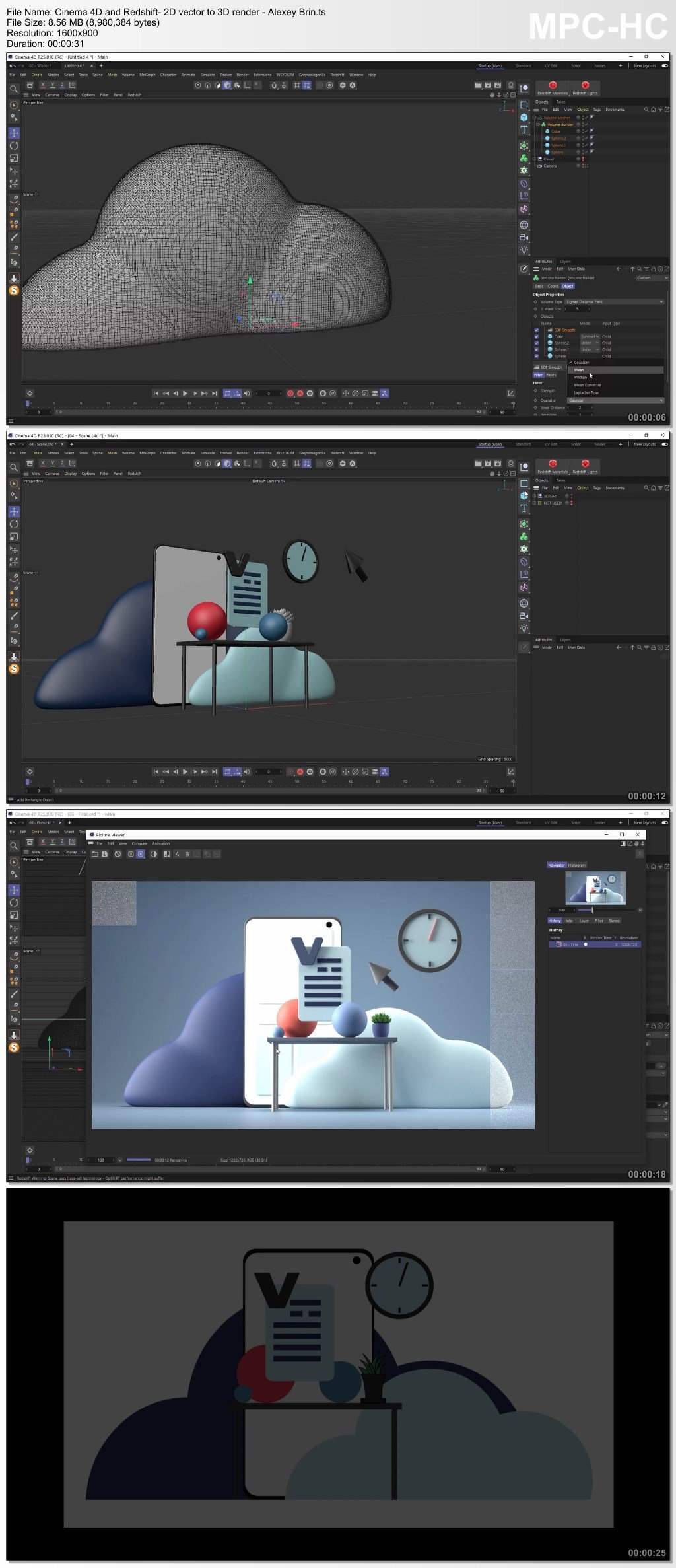The image size is (676, 1568).
Task: Click the Redshift Materials icon in top frame
Action: (553, 86)
